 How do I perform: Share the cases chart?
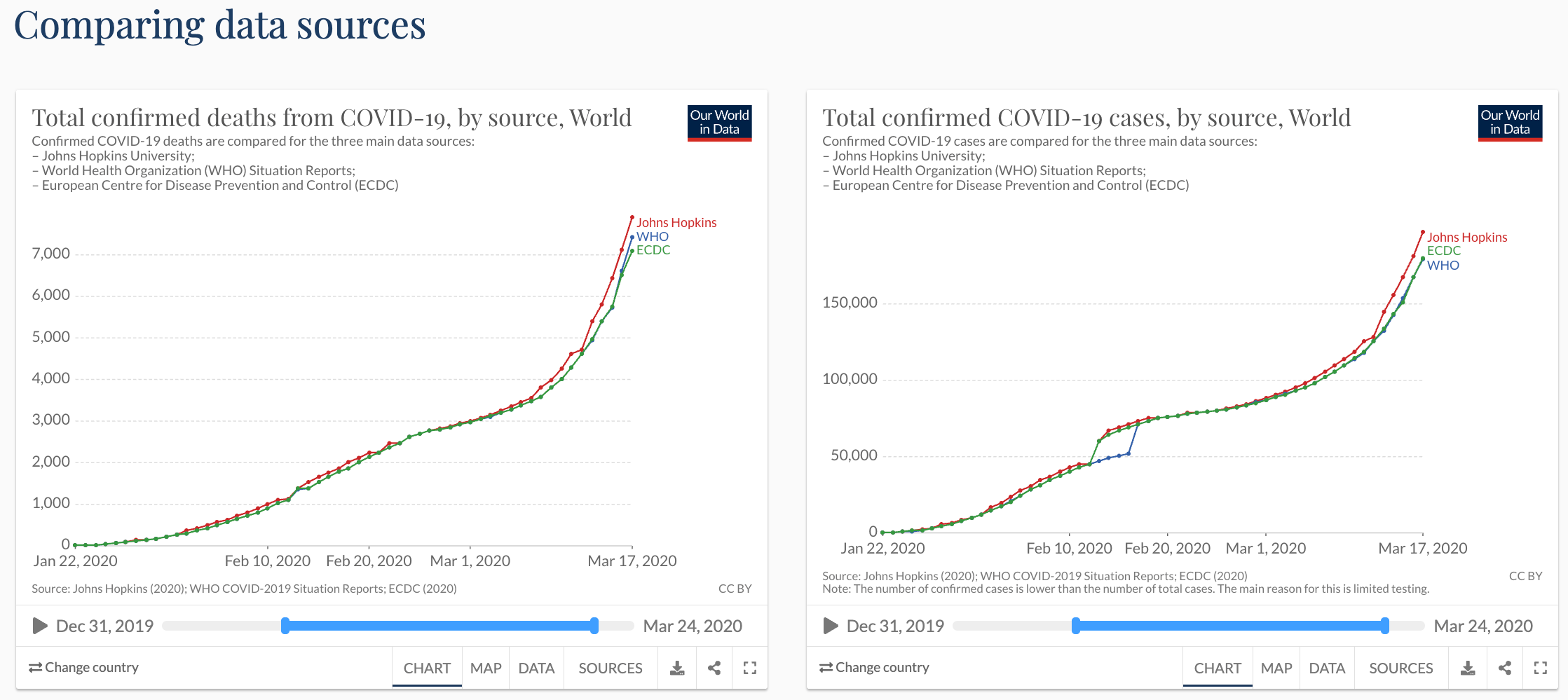coord(1504,668)
